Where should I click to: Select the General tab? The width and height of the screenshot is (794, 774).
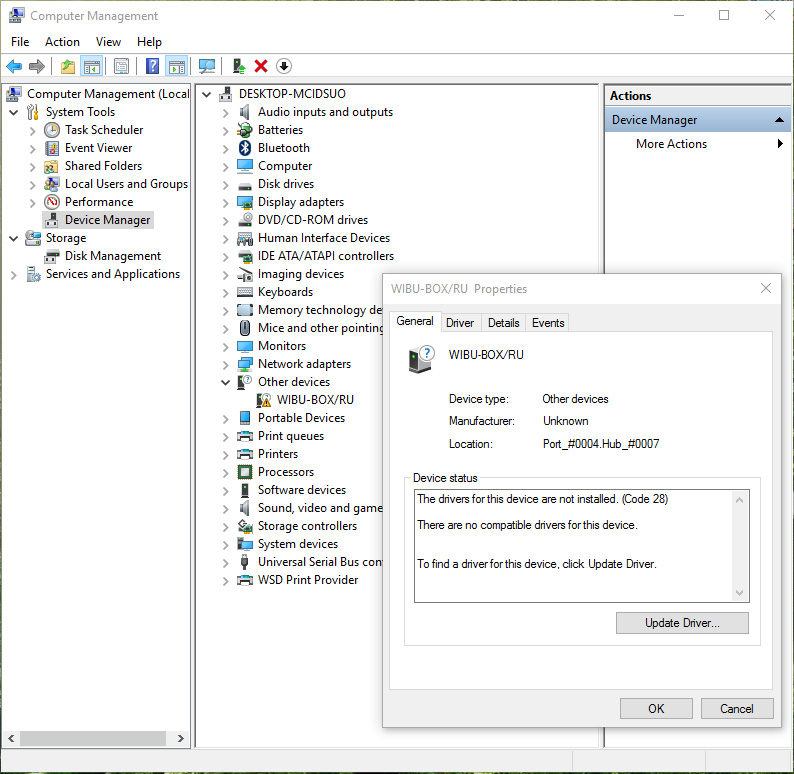point(415,321)
